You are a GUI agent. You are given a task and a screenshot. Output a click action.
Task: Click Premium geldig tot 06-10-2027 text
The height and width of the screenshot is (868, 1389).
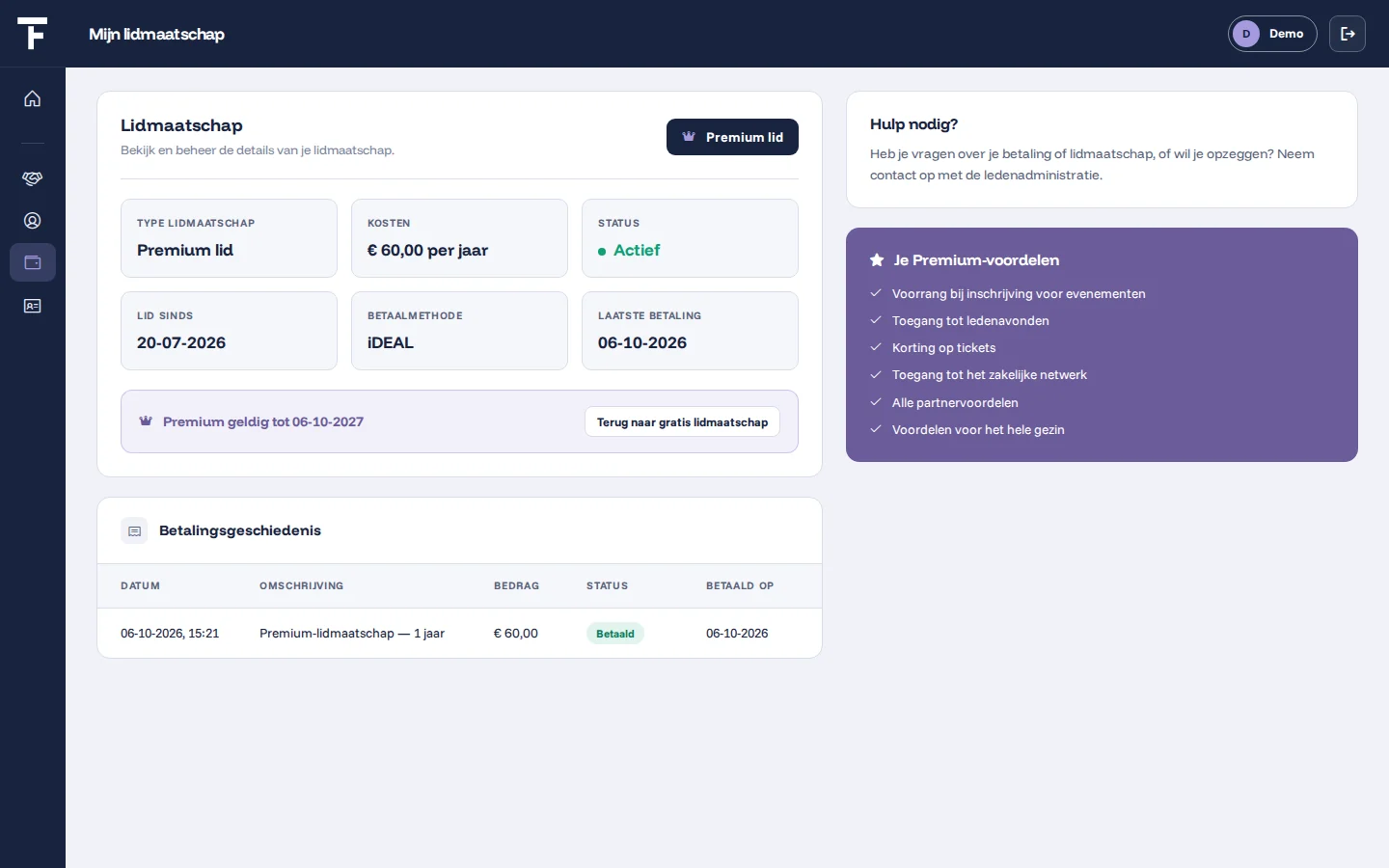pyautogui.click(x=263, y=422)
